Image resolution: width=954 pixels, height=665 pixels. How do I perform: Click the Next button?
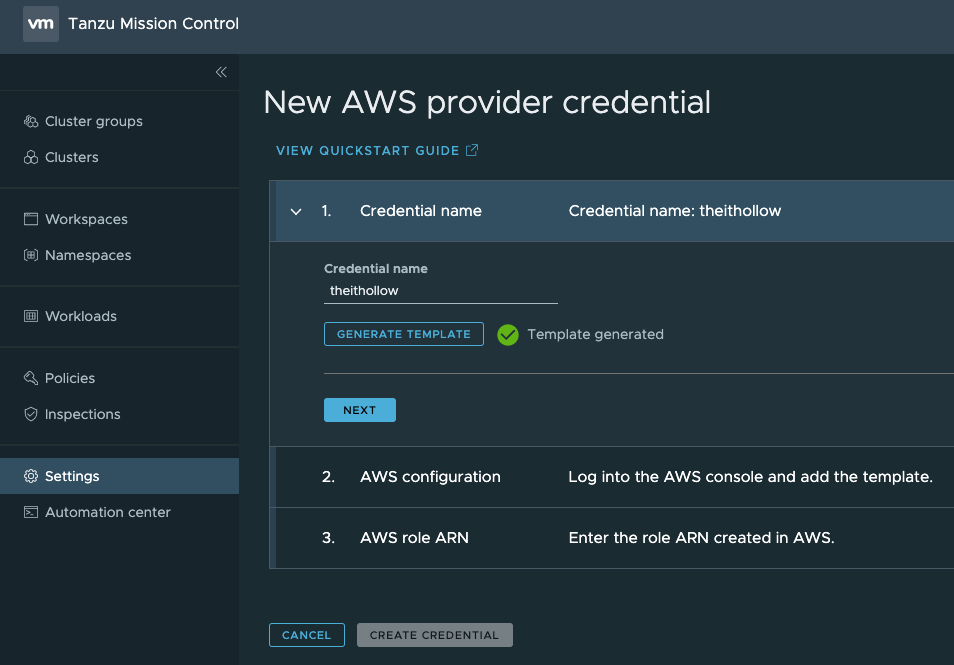click(359, 410)
